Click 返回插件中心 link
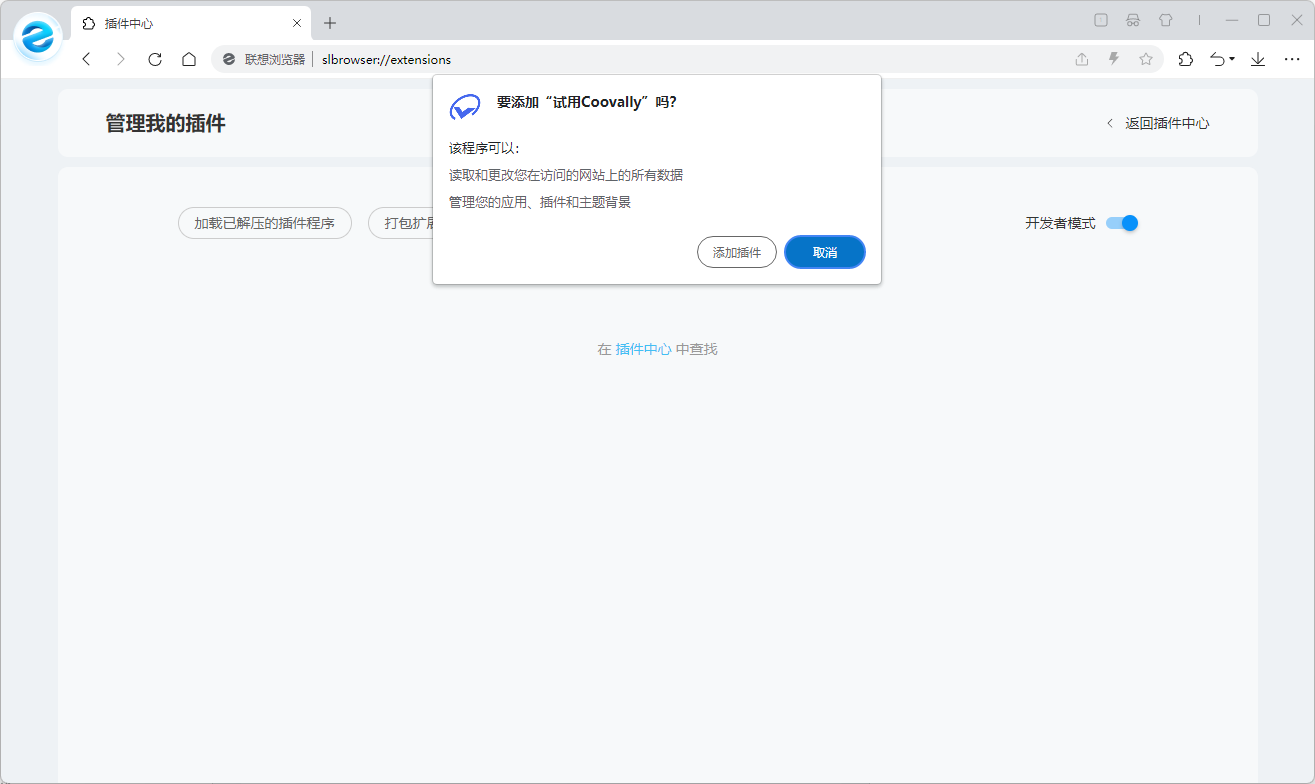Screen dimensions: 1315x784 (1158, 123)
